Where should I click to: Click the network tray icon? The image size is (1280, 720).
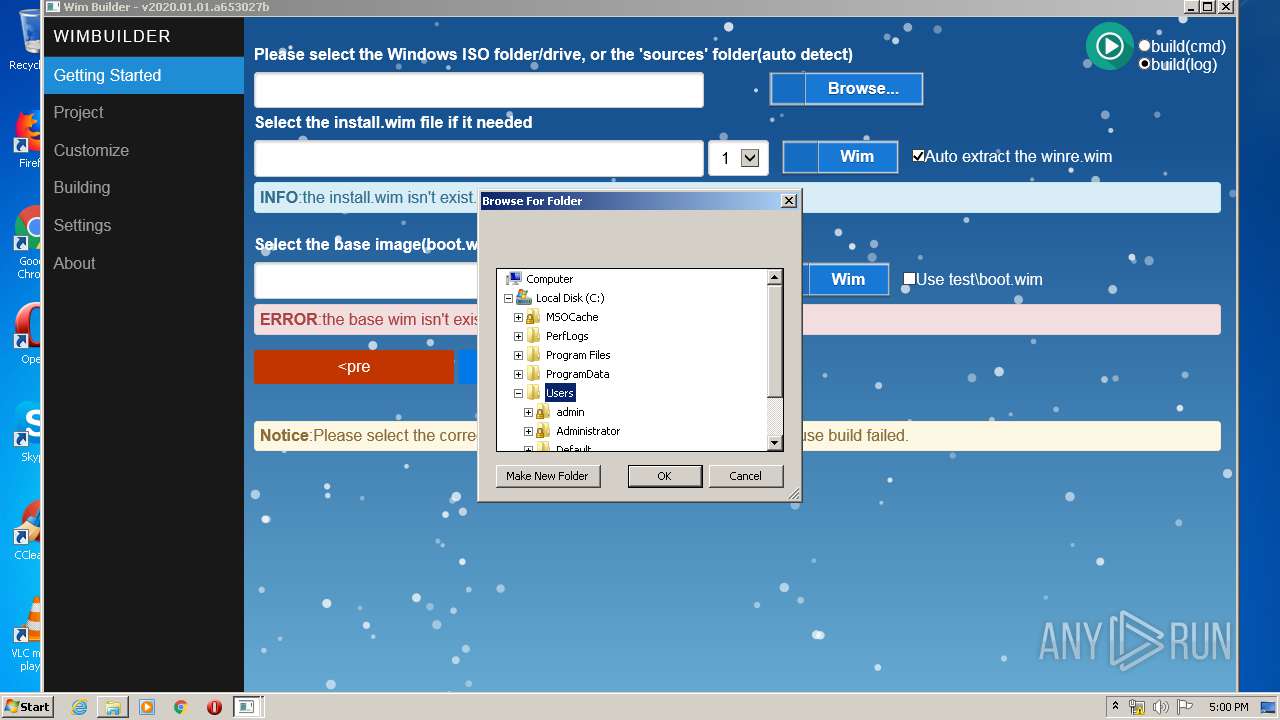click(1137, 707)
